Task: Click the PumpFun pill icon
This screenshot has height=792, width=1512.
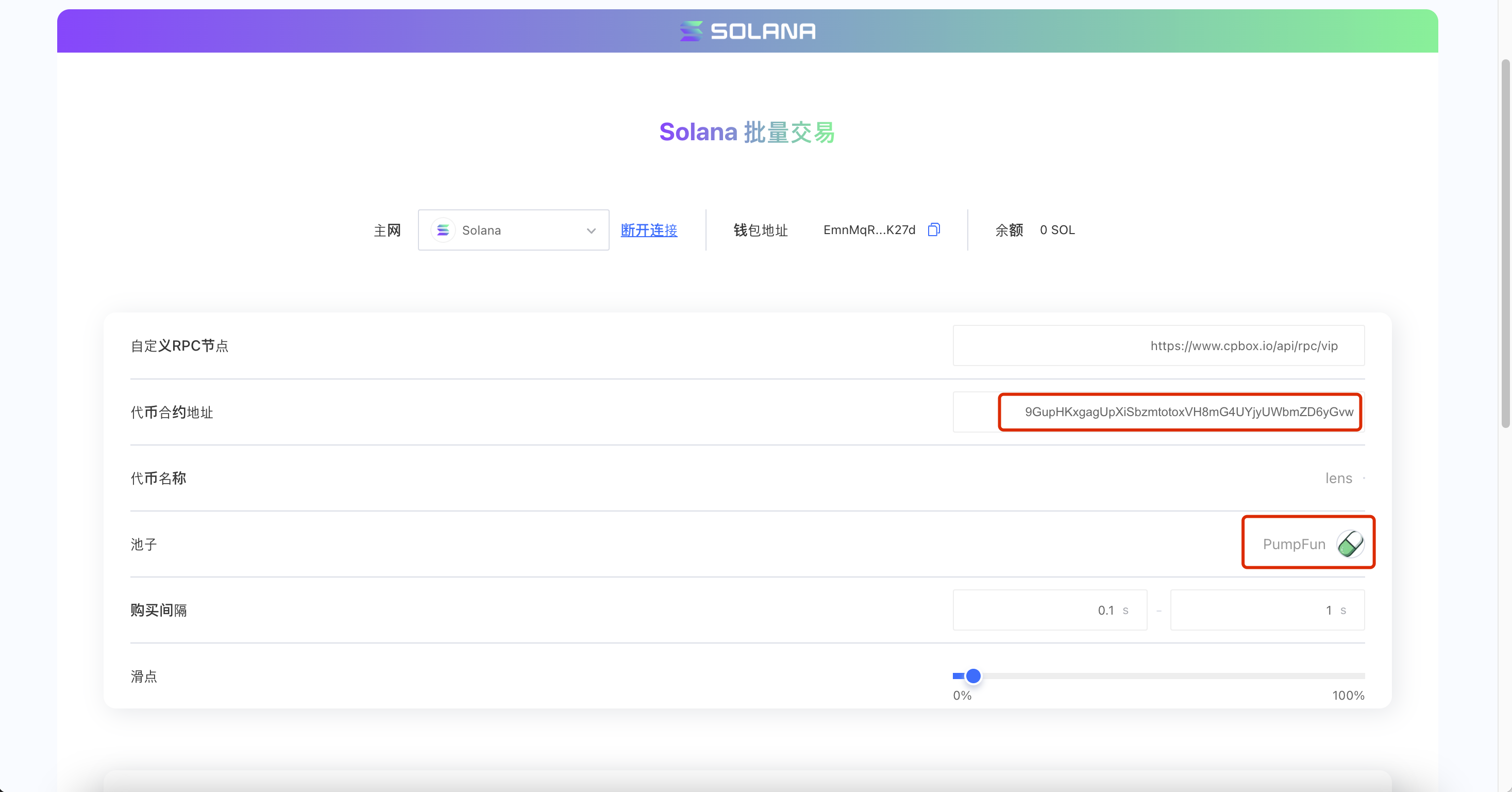Action: (1350, 543)
